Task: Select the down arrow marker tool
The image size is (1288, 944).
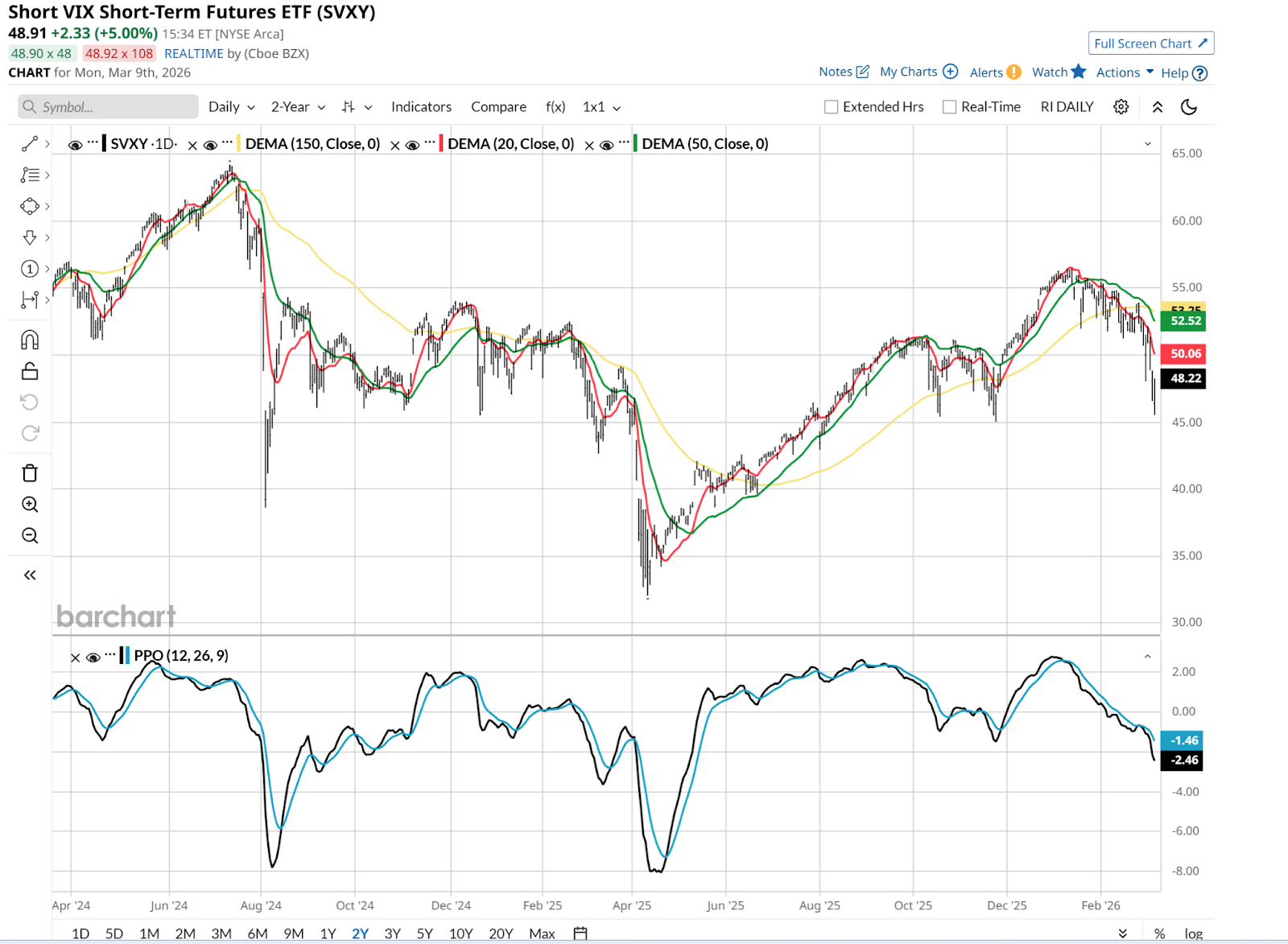Action: click(x=30, y=237)
